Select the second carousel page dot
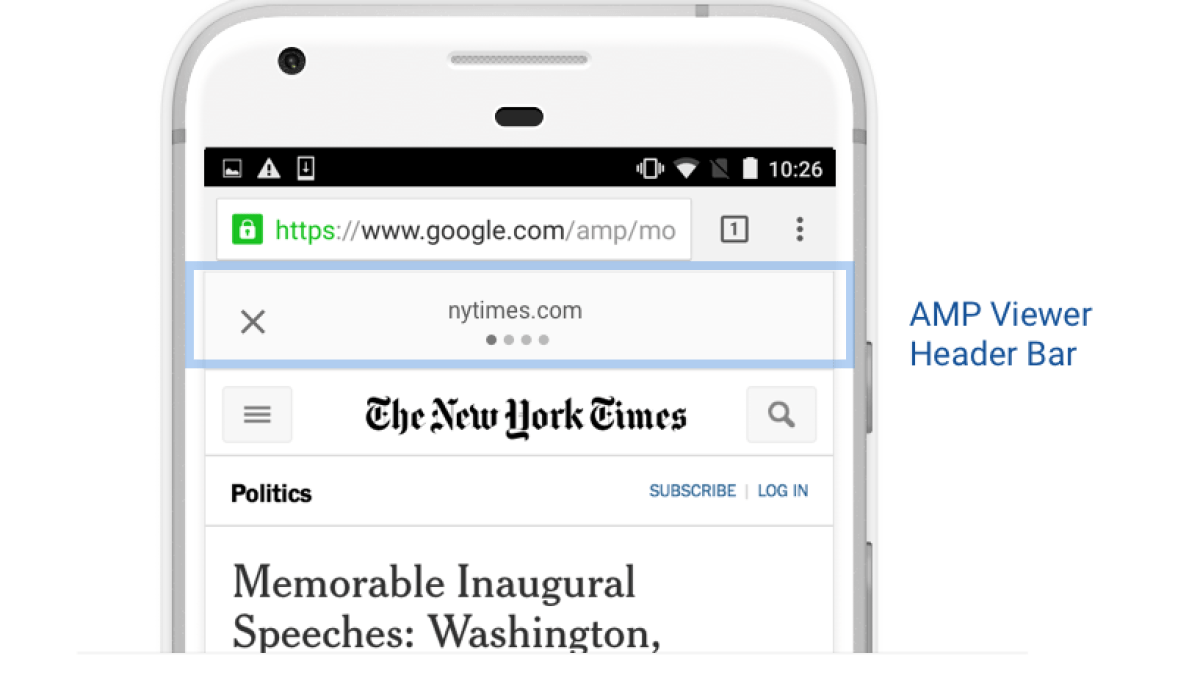Viewport: 1200px width, 675px height. click(509, 340)
